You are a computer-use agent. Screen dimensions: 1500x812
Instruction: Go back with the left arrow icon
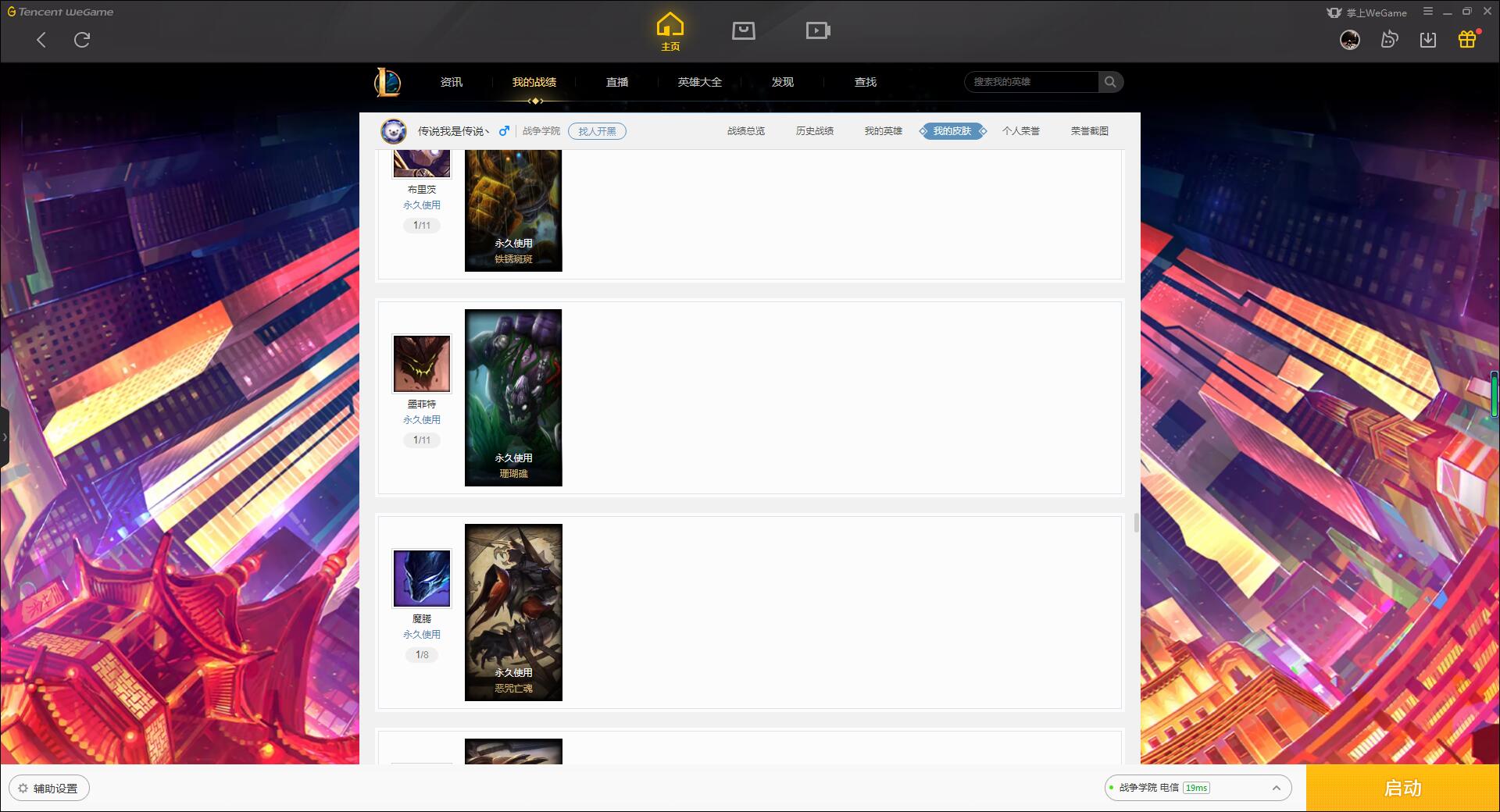(41, 40)
